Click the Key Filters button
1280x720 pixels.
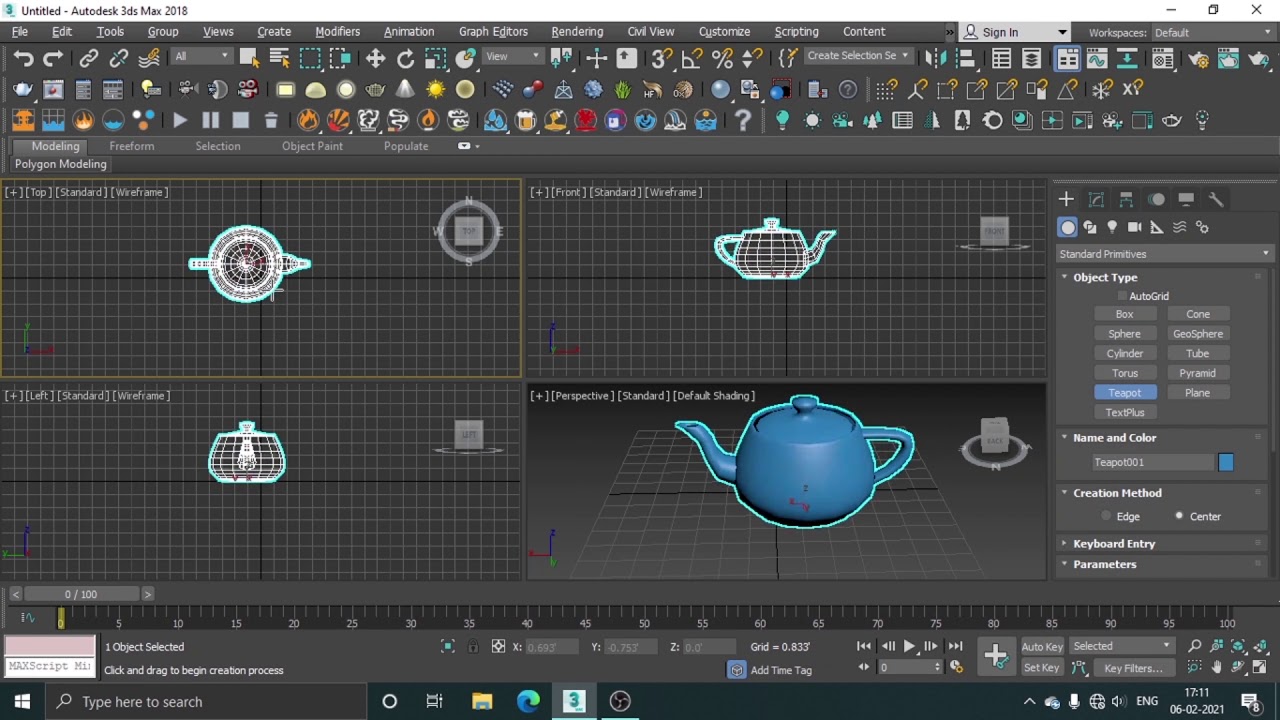pyautogui.click(x=1133, y=668)
